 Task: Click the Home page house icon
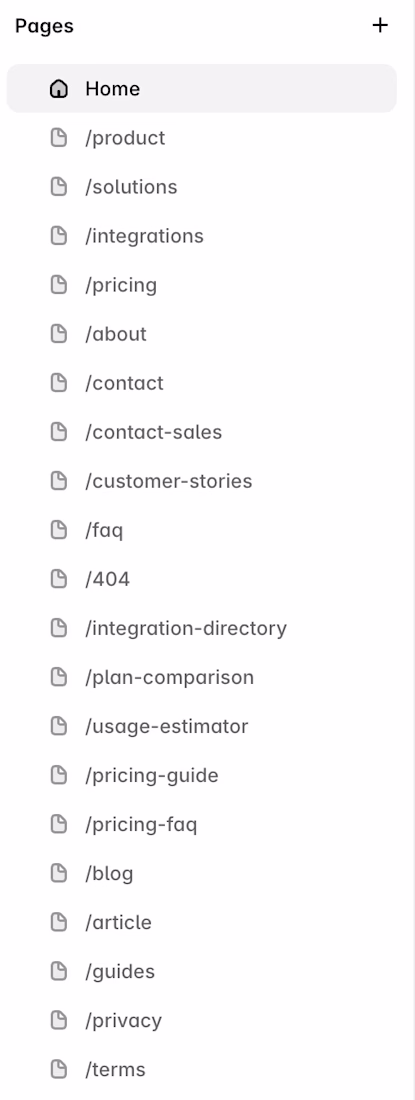pos(60,88)
